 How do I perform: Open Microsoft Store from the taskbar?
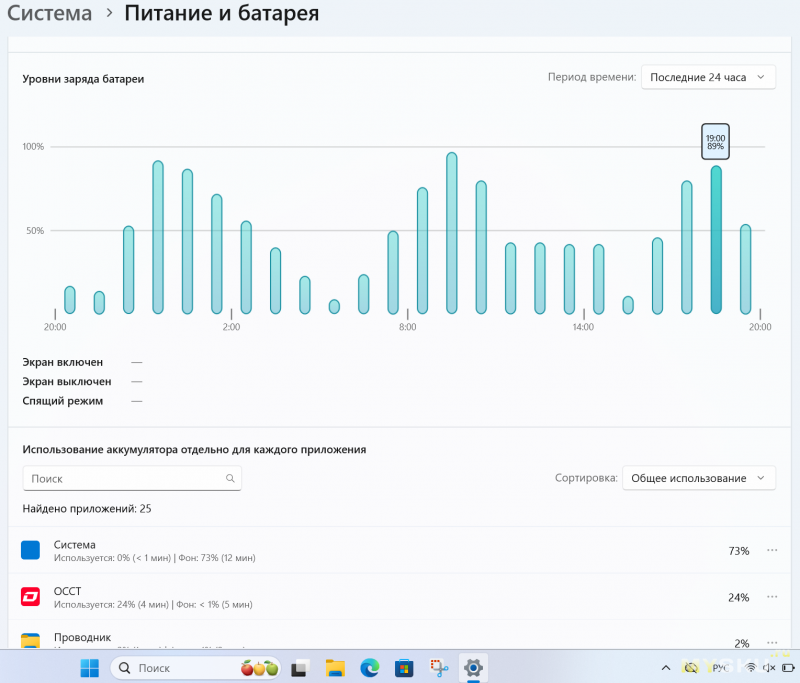pyautogui.click(x=403, y=667)
